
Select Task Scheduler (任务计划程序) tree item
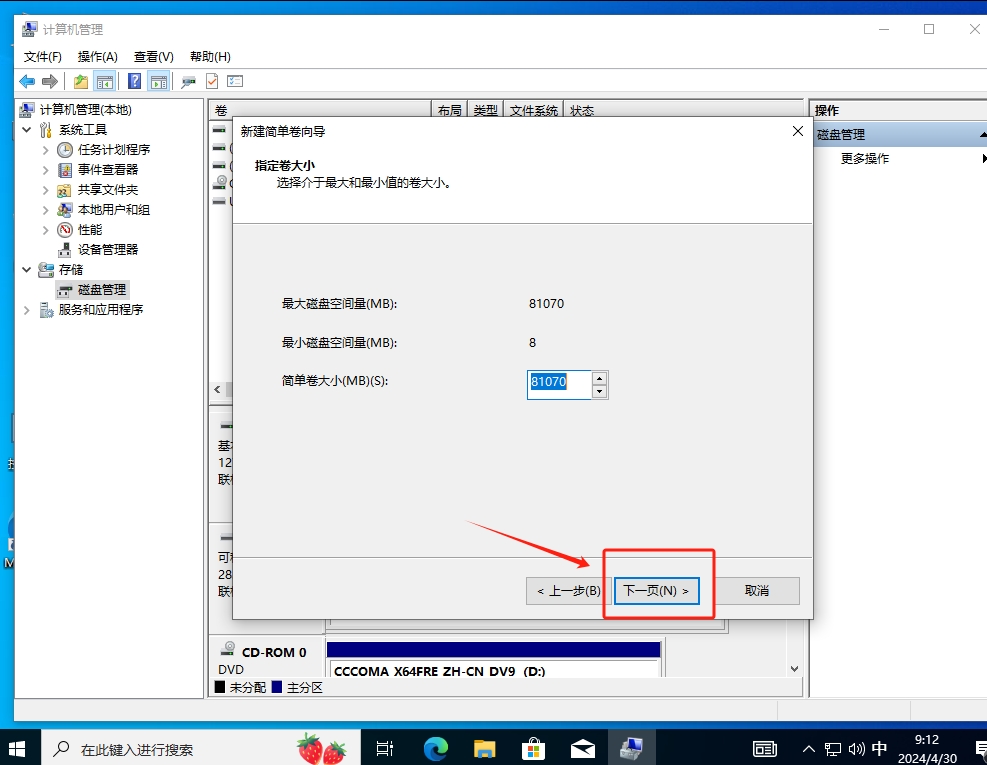click(113, 150)
